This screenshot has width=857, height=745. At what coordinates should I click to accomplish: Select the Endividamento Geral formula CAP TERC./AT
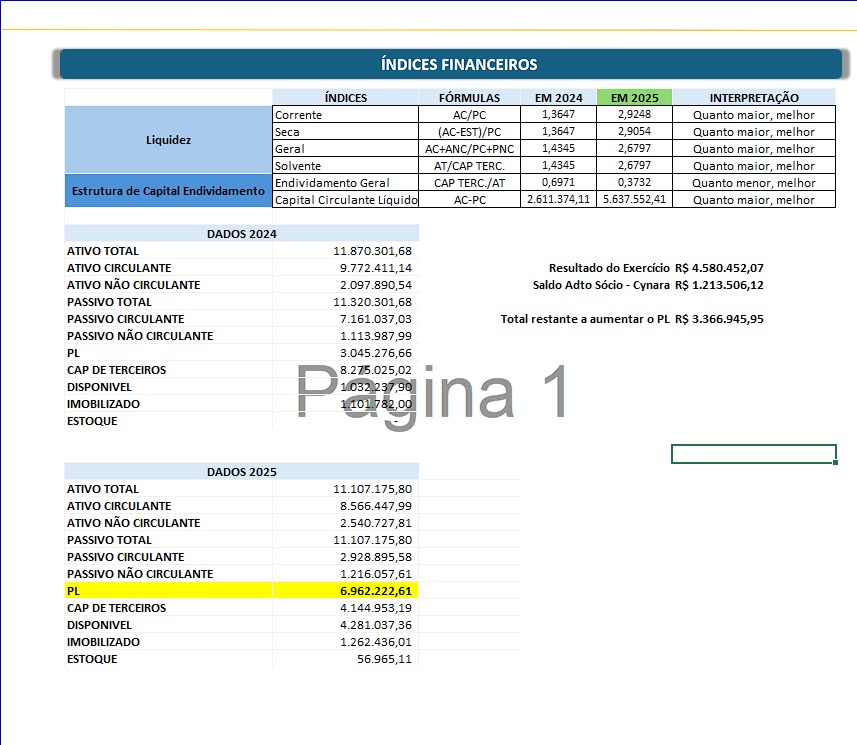point(469,183)
